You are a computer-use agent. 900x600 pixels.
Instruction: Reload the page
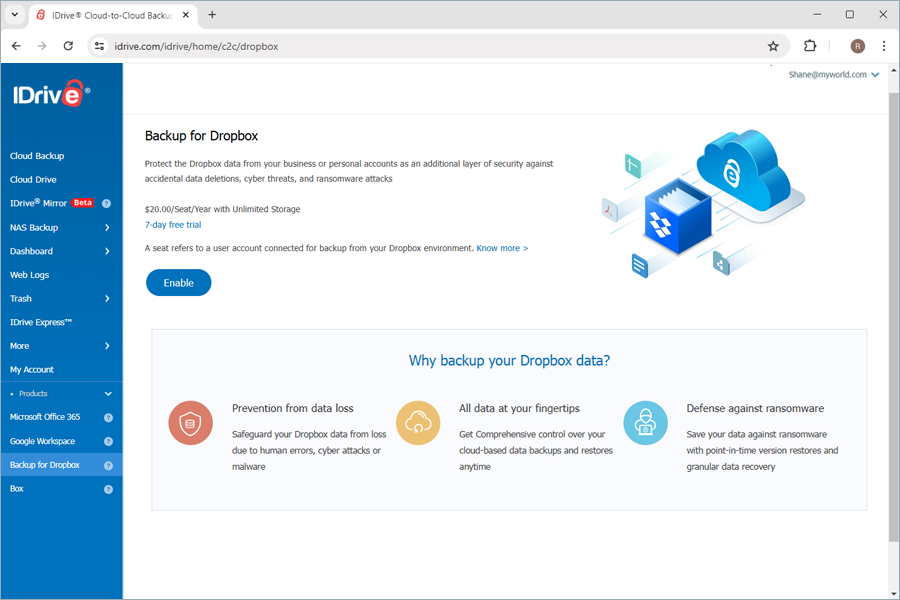point(67,46)
